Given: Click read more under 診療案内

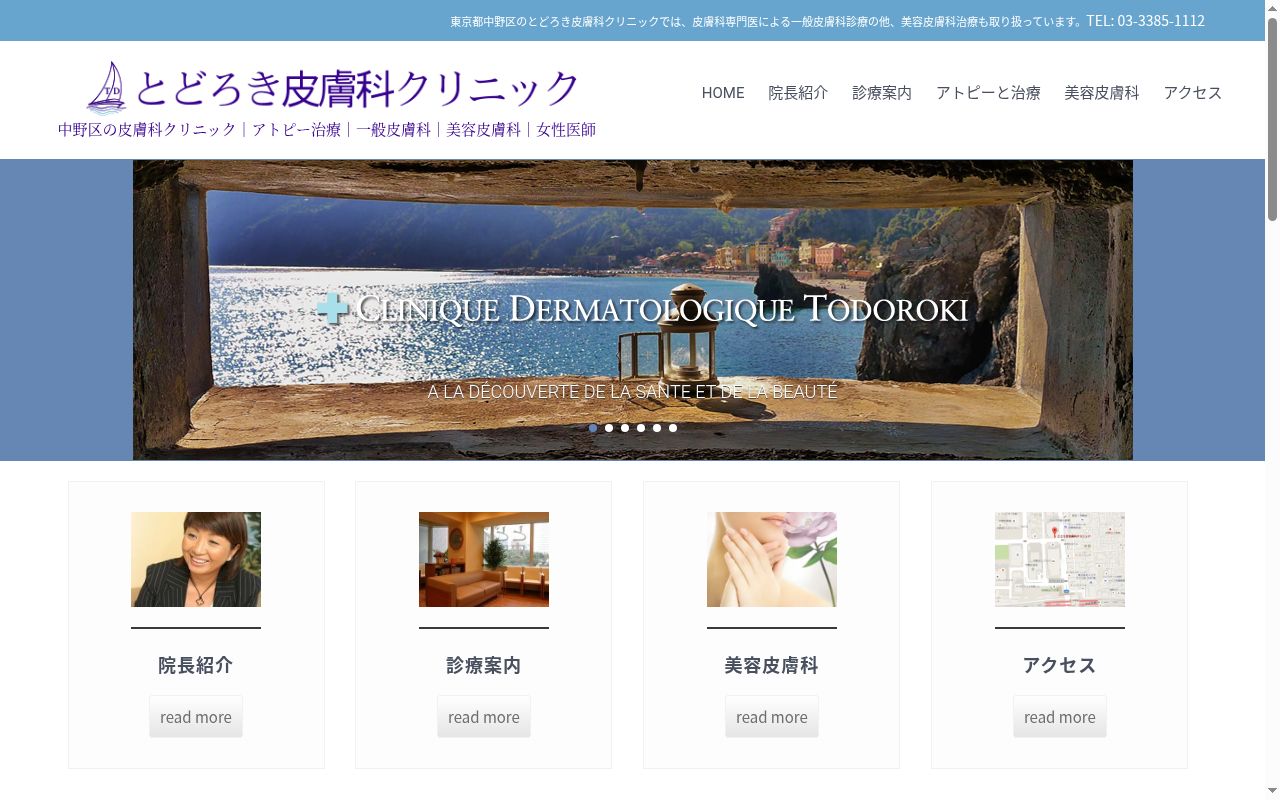Looking at the screenshot, I should (484, 717).
